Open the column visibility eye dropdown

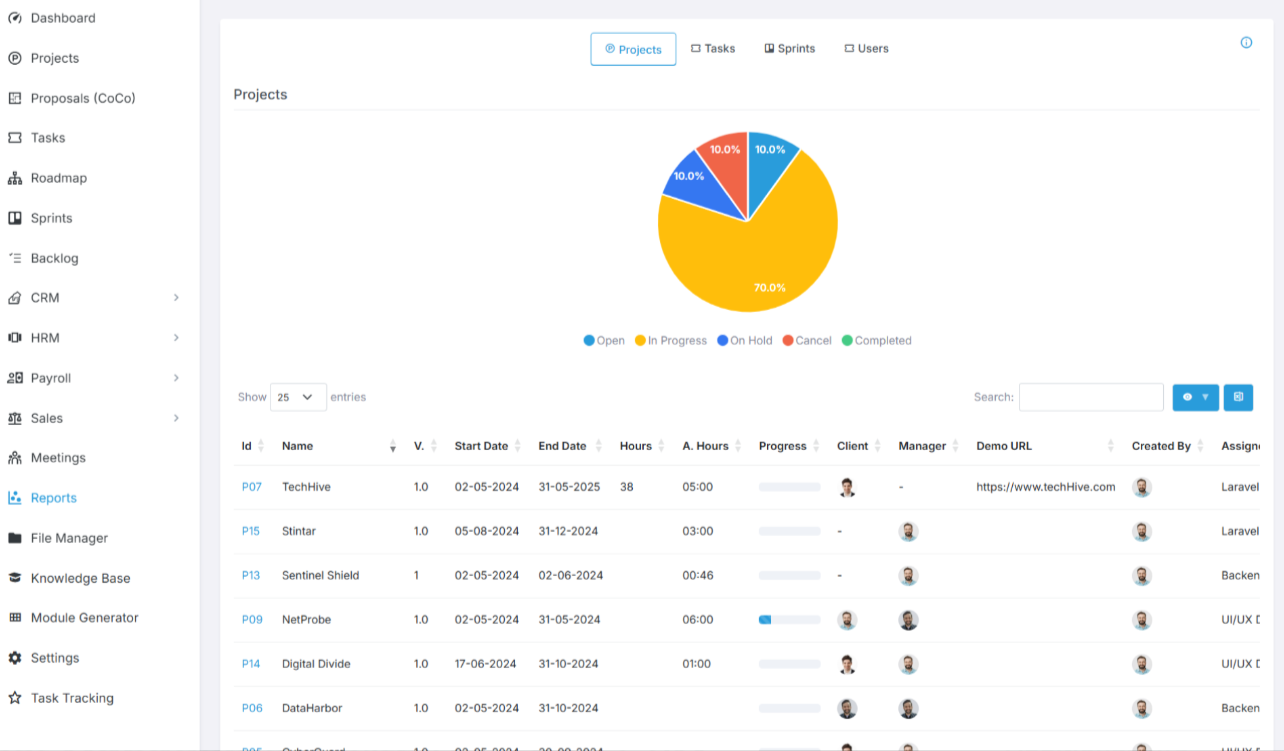pyautogui.click(x=1195, y=397)
